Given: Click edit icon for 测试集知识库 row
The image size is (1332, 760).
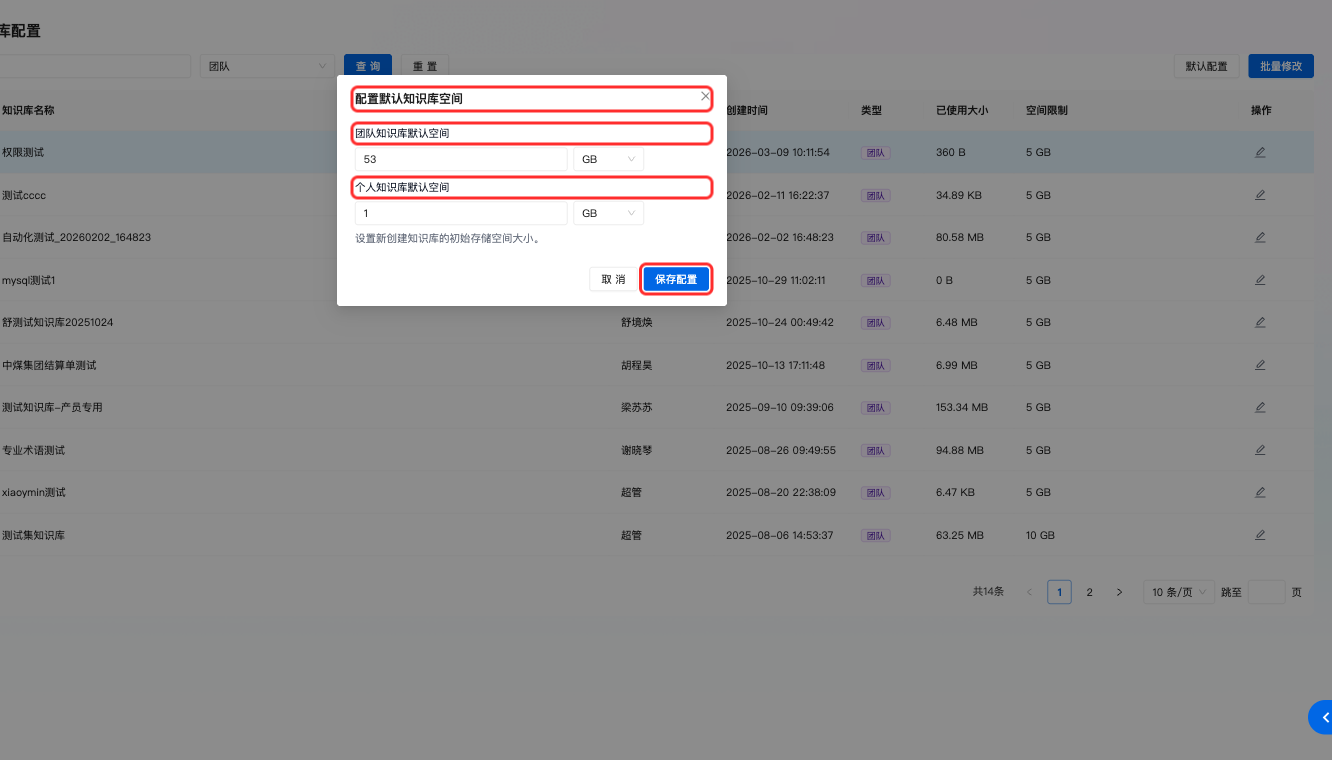Looking at the screenshot, I should click(1260, 535).
